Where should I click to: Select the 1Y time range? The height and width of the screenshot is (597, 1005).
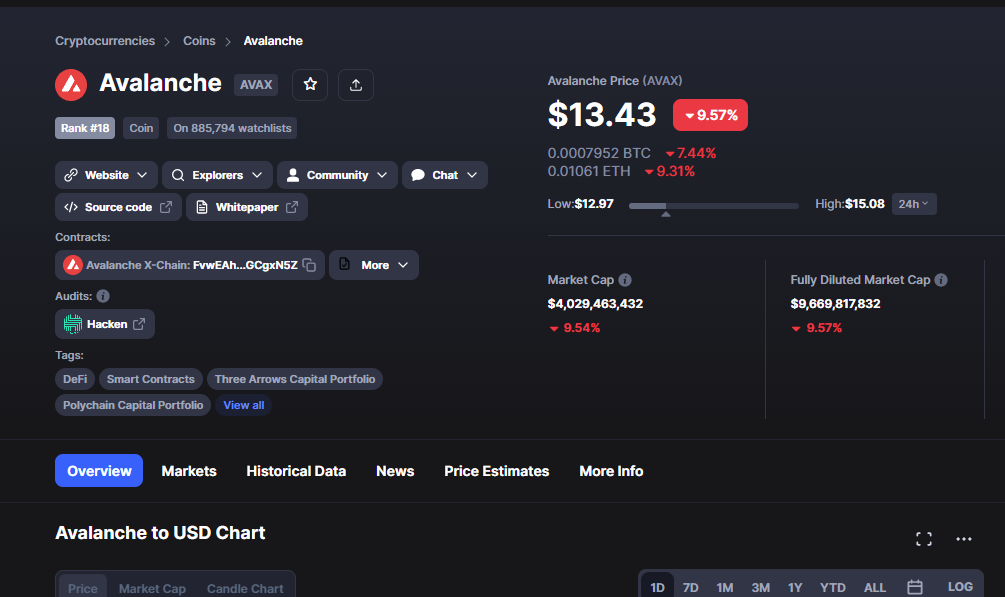coord(795,587)
